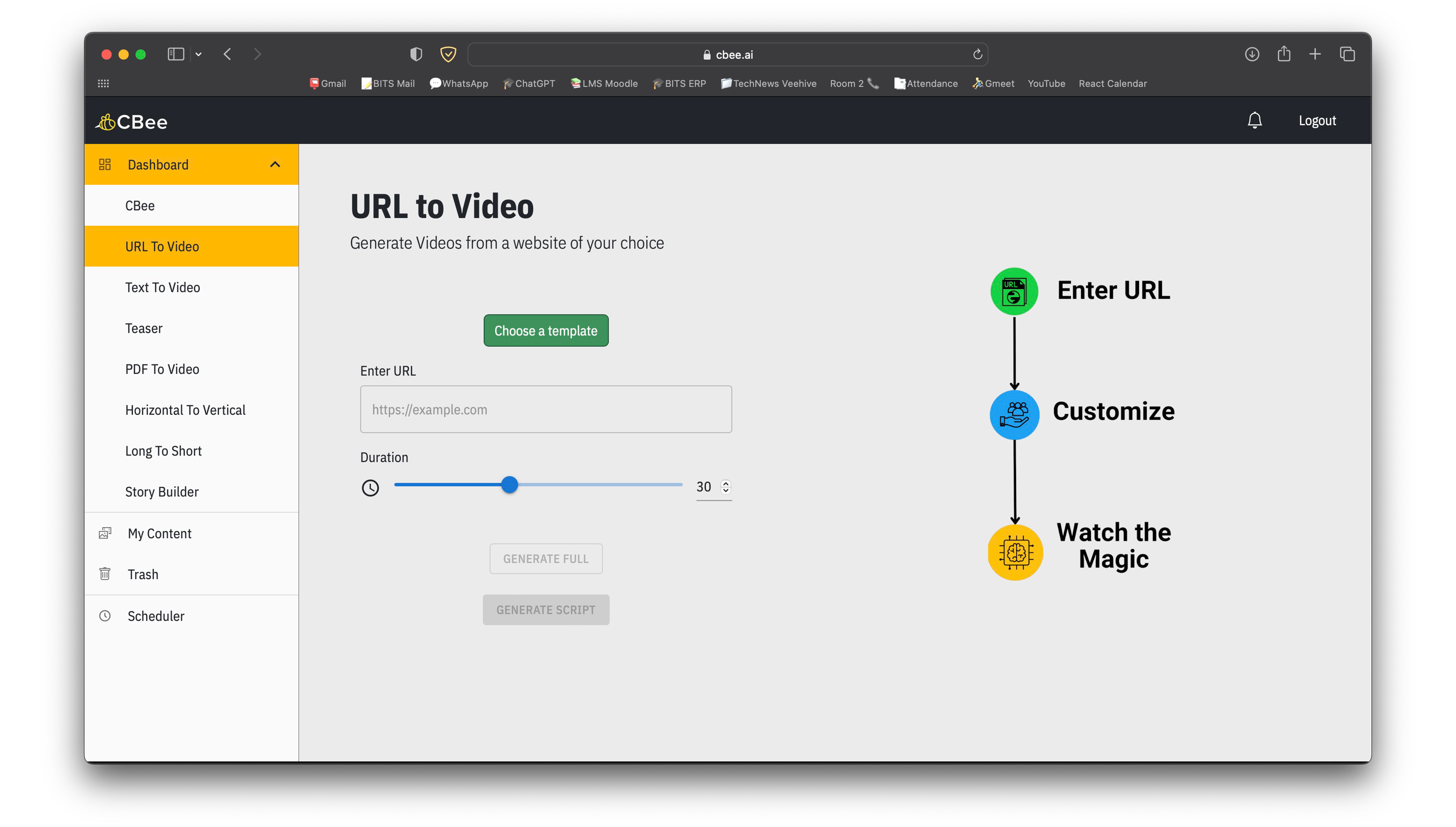
Task: Open the Safari downloads icon
Action: tap(1252, 54)
